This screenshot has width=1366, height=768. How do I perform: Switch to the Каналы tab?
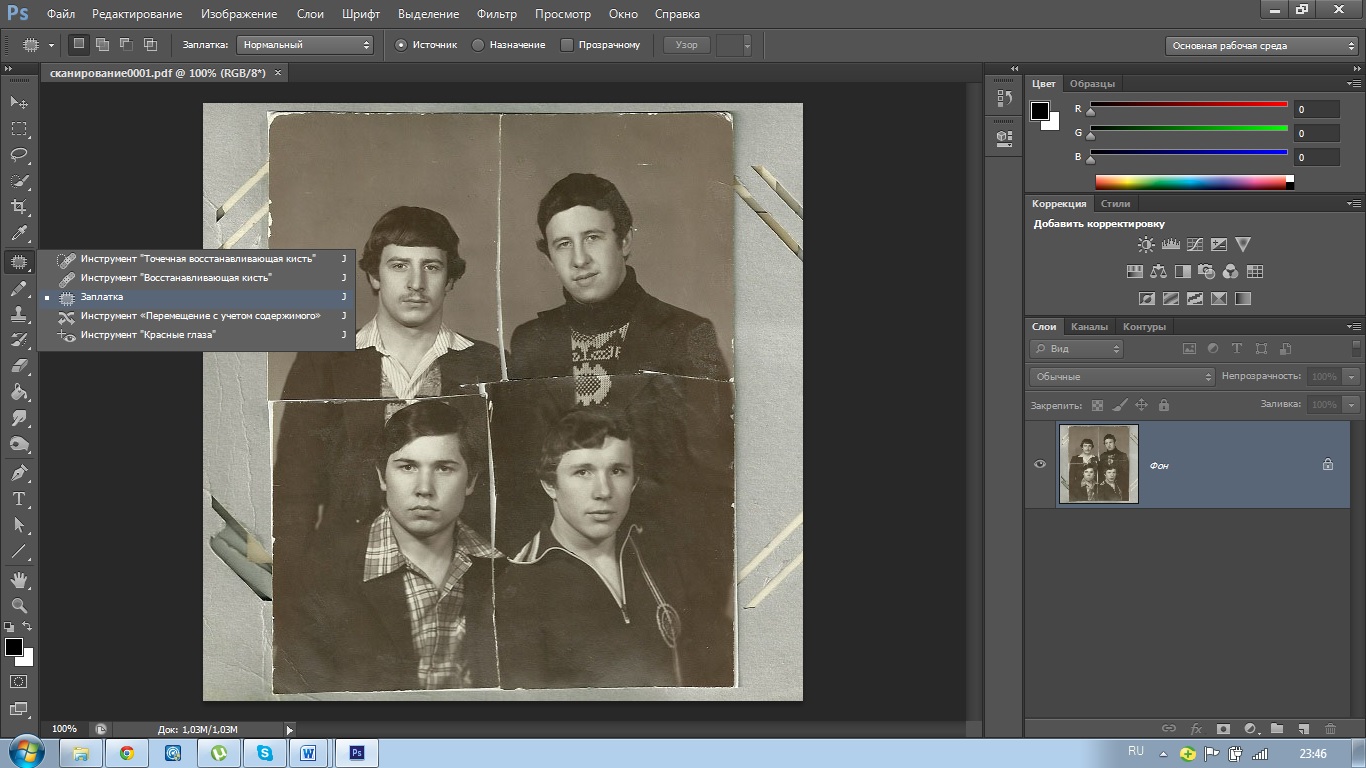[x=1088, y=327]
